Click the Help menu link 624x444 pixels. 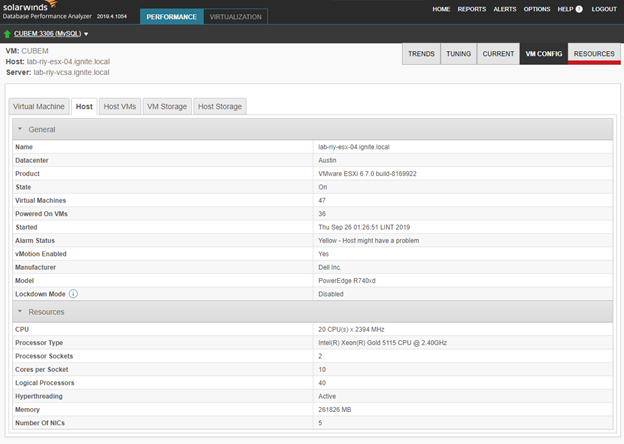pos(565,9)
